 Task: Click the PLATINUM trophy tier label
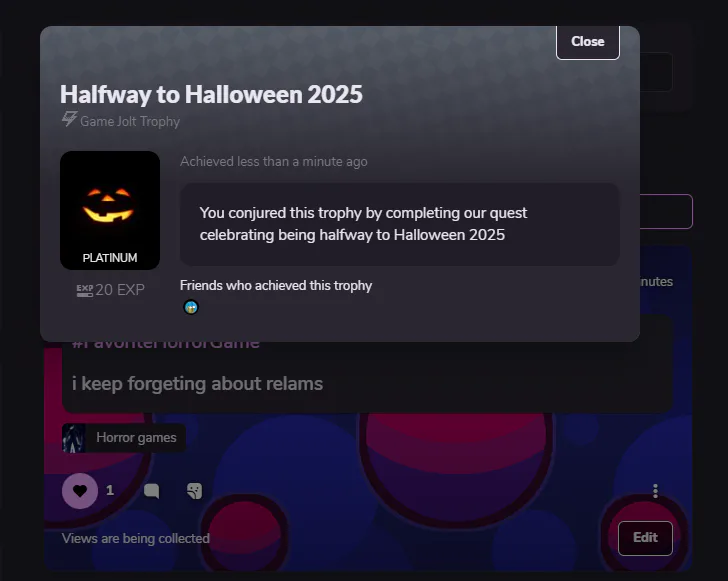coord(110,258)
